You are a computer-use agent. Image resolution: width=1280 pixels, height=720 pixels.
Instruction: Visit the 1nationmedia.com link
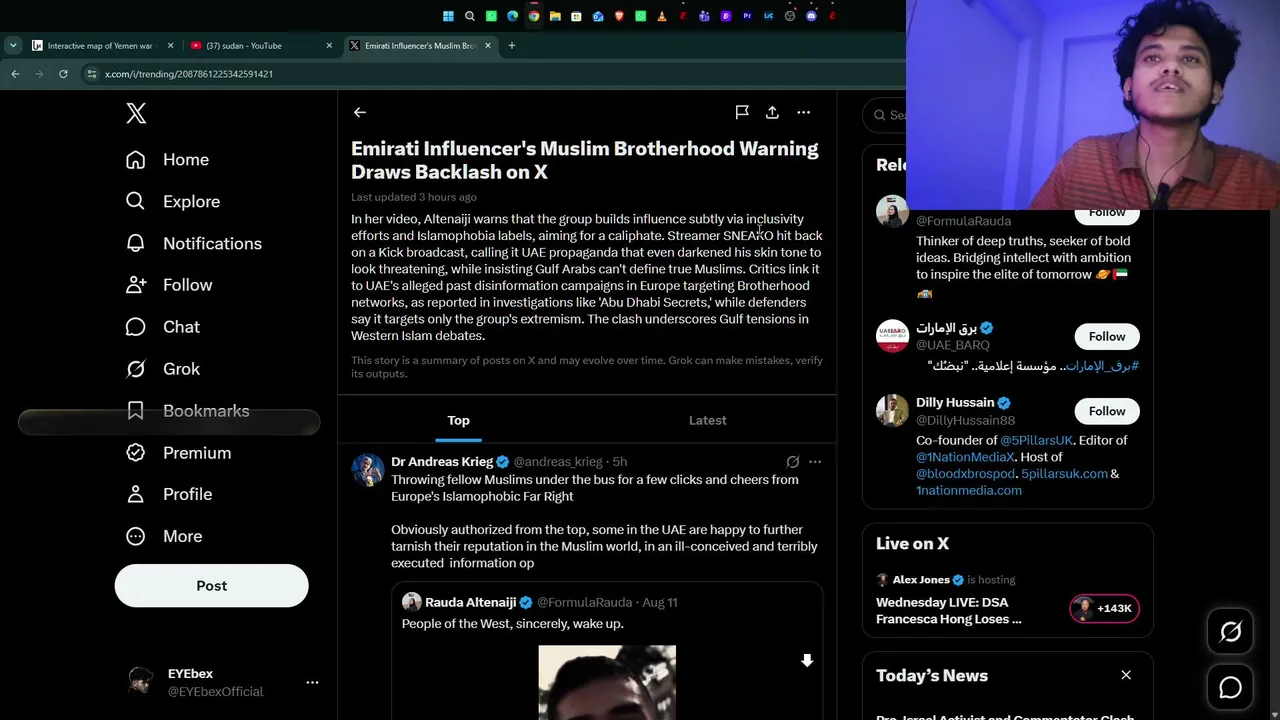click(x=969, y=491)
